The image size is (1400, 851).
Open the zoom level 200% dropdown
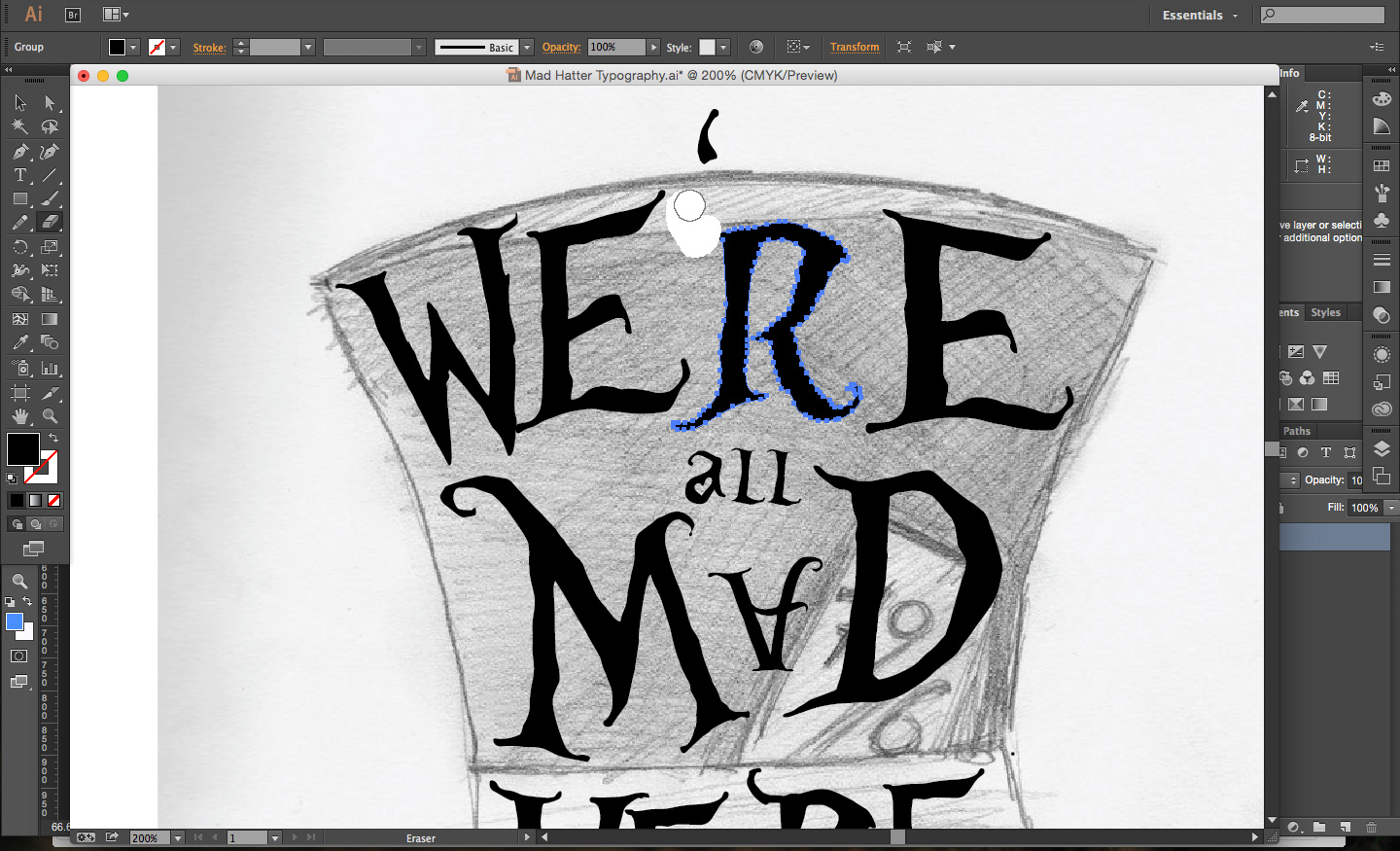[x=178, y=837]
